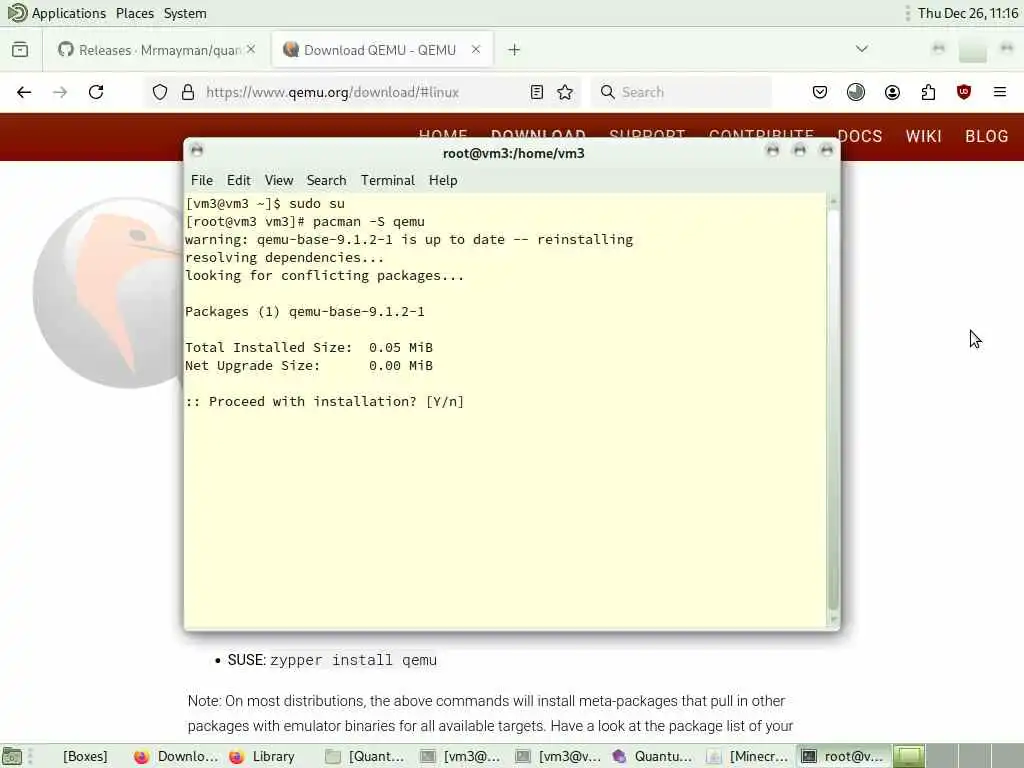Open the Terminal menu in terminal window
Image resolution: width=1024 pixels, height=768 pixels.
point(388,180)
